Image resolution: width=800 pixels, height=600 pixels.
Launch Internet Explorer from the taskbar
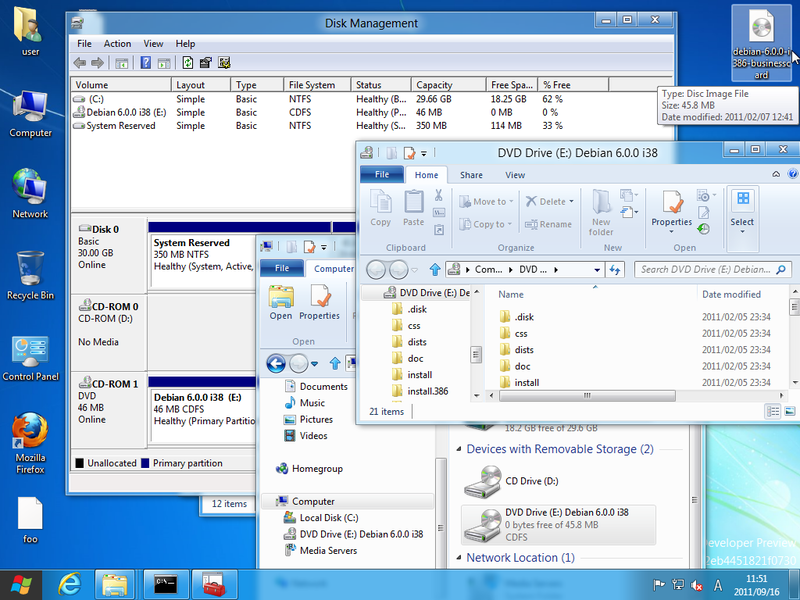click(69, 584)
